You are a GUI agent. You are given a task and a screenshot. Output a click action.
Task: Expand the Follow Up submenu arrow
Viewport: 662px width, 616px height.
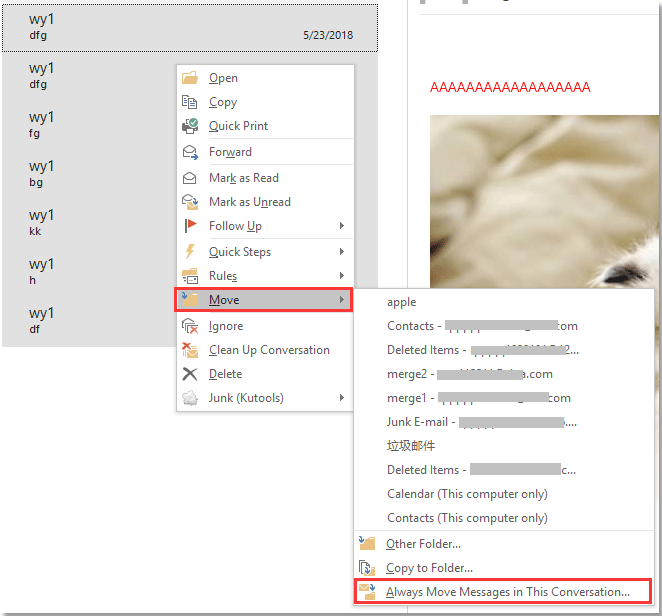coord(342,226)
